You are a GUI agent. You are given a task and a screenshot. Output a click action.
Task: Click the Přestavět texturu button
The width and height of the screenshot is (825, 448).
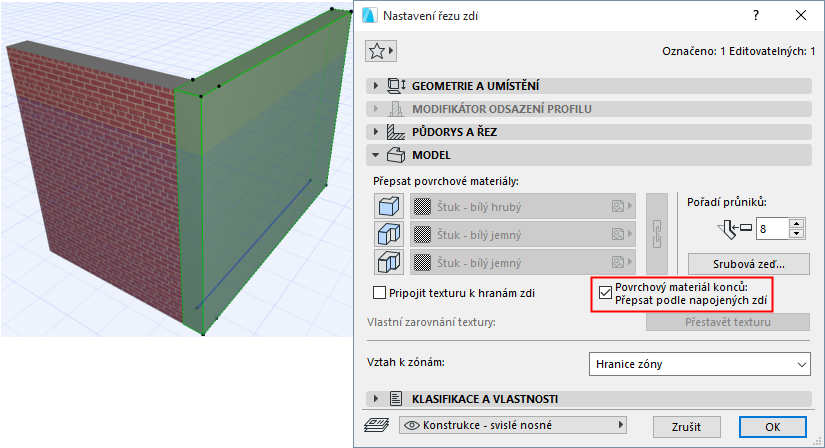pyautogui.click(x=728, y=322)
